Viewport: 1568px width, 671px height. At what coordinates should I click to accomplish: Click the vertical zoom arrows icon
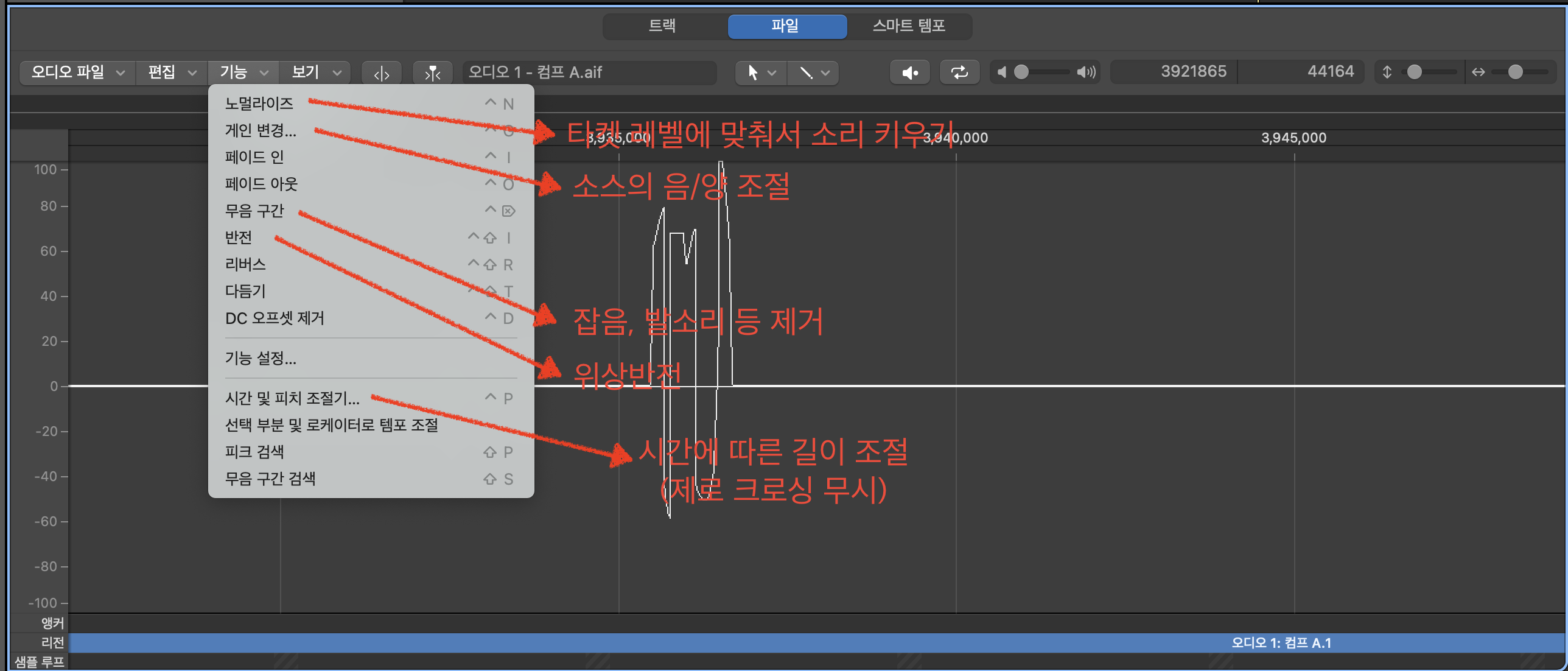1387,72
